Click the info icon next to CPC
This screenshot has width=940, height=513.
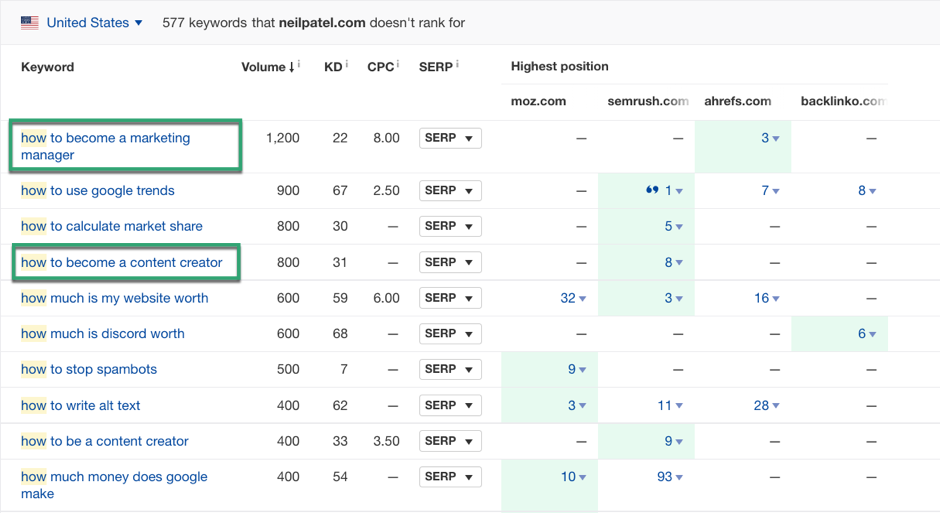[x=397, y=64]
